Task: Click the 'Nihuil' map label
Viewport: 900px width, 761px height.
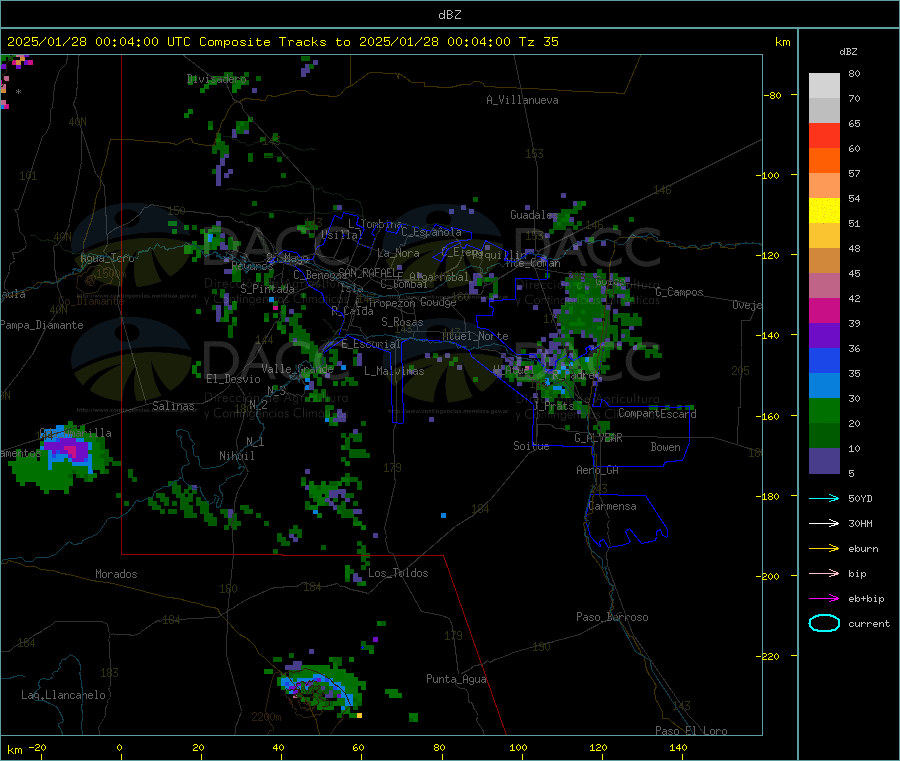Action: tap(236, 456)
